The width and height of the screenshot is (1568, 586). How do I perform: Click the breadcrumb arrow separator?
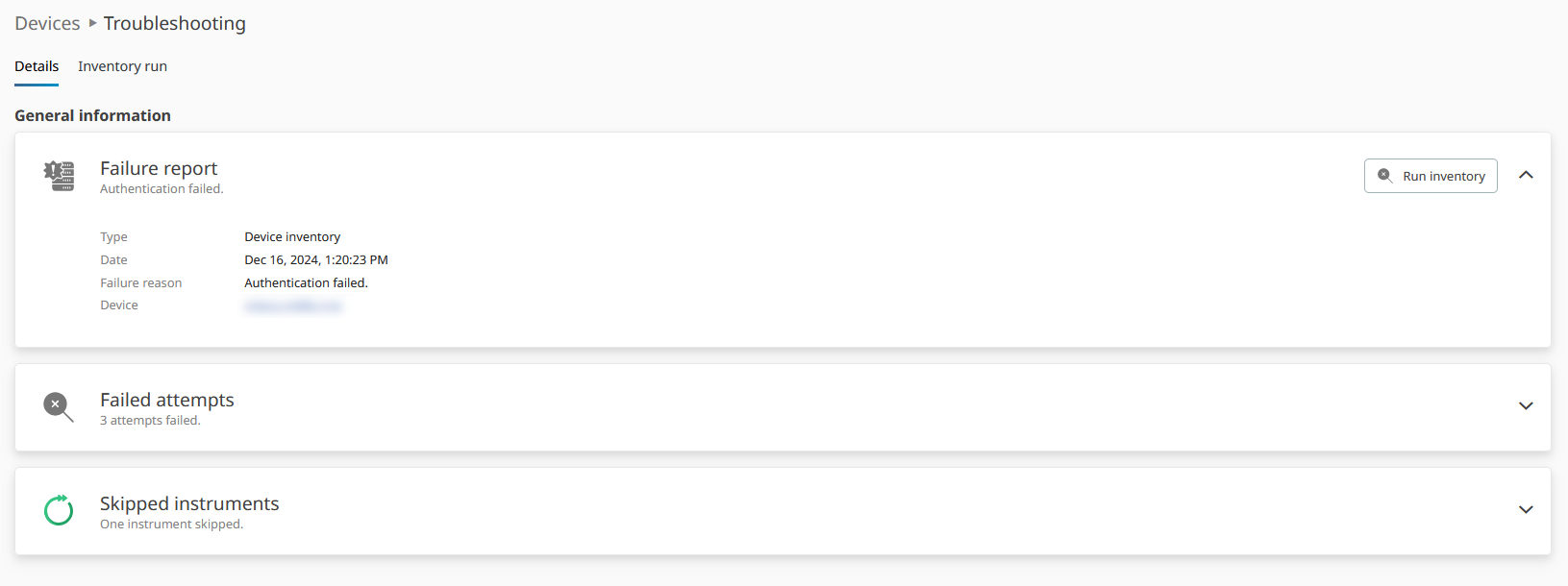click(x=92, y=23)
